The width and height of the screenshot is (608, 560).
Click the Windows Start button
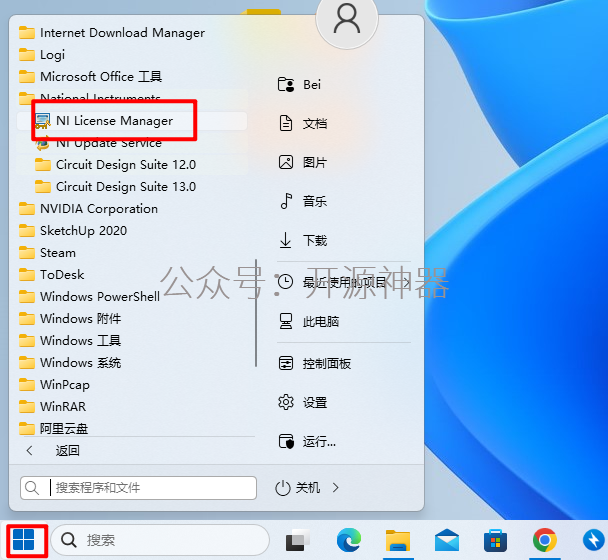pyautogui.click(x=24, y=539)
